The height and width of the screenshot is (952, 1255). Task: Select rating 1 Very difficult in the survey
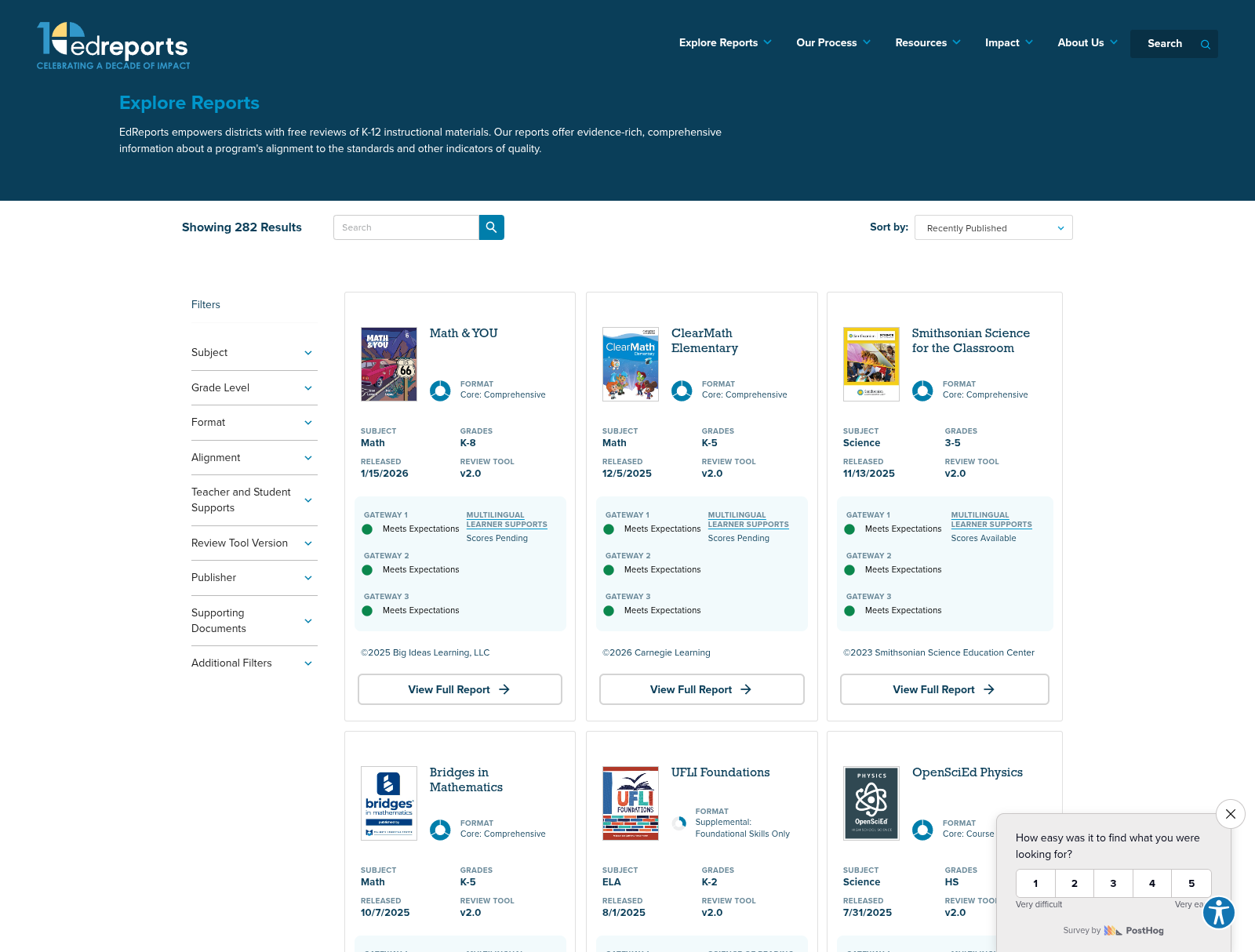(x=1035, y=883)
